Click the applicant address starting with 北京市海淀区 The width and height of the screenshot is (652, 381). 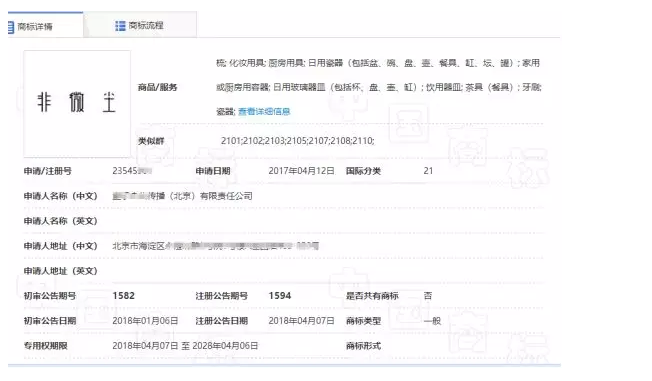[x=215, y=246]
